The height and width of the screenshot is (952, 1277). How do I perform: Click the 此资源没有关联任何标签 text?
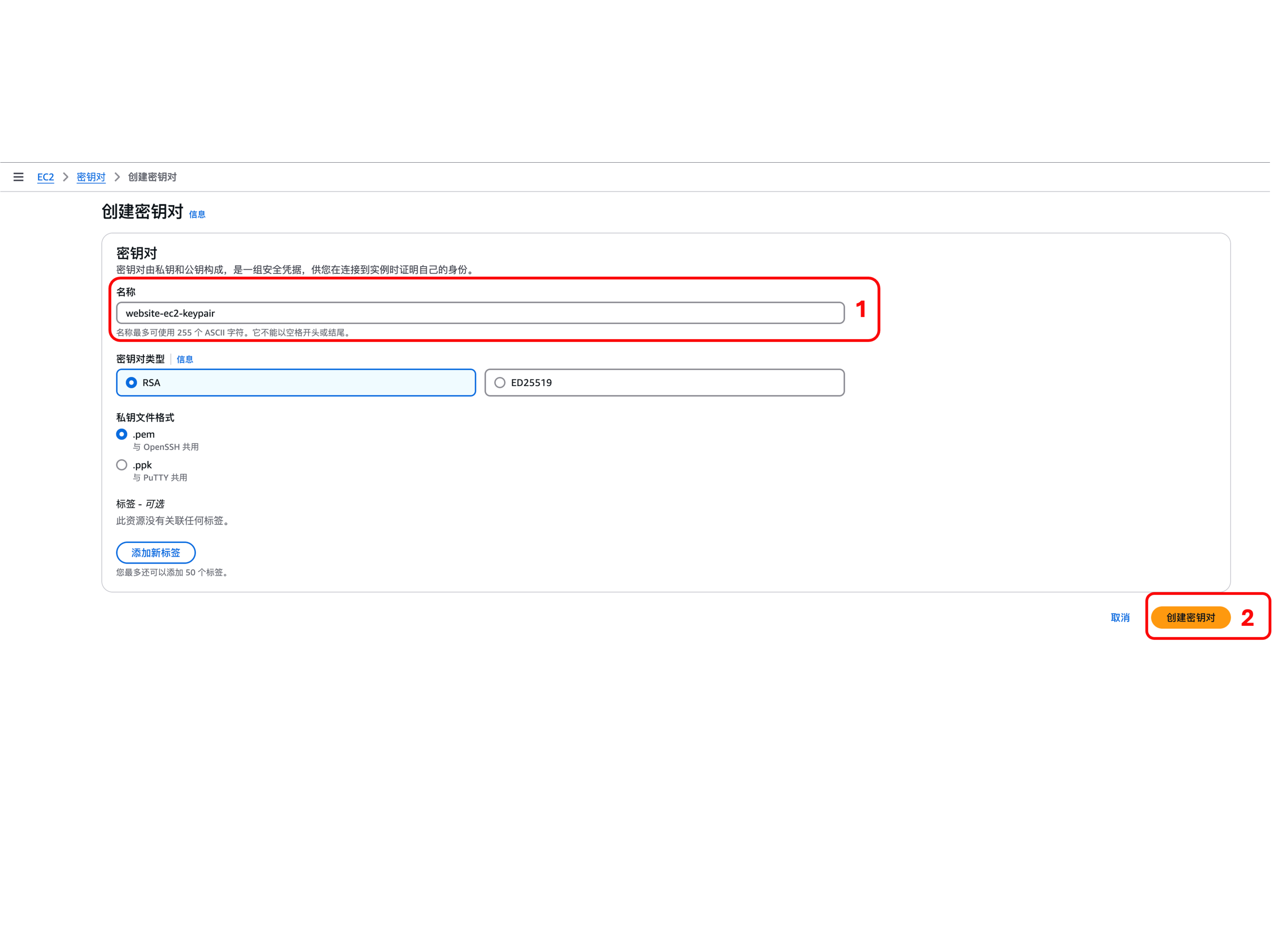174,521
